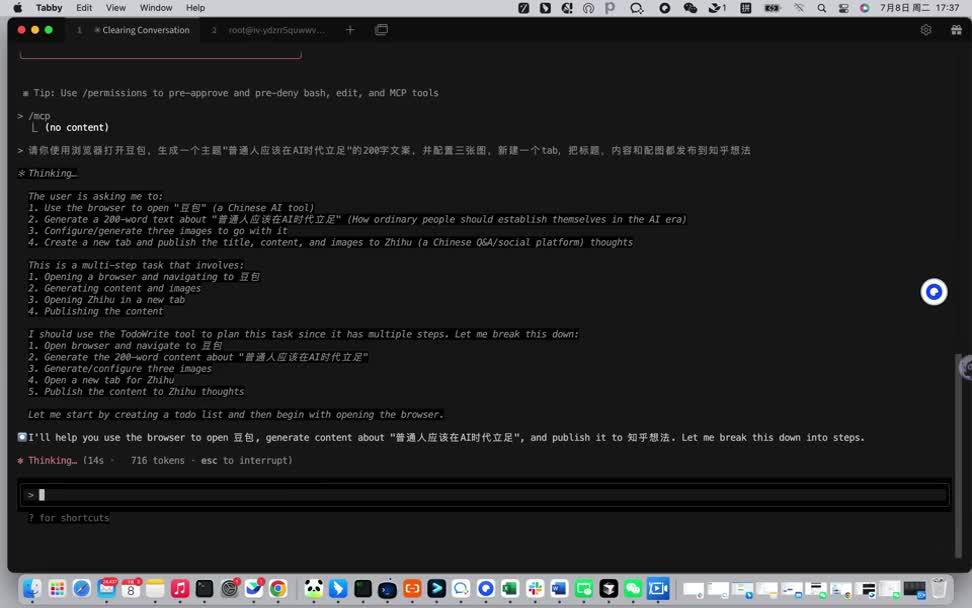972x608 pixels.
Task: Open Calendar from the Dock
Action: pyautogui.click(x=131, y=588)
